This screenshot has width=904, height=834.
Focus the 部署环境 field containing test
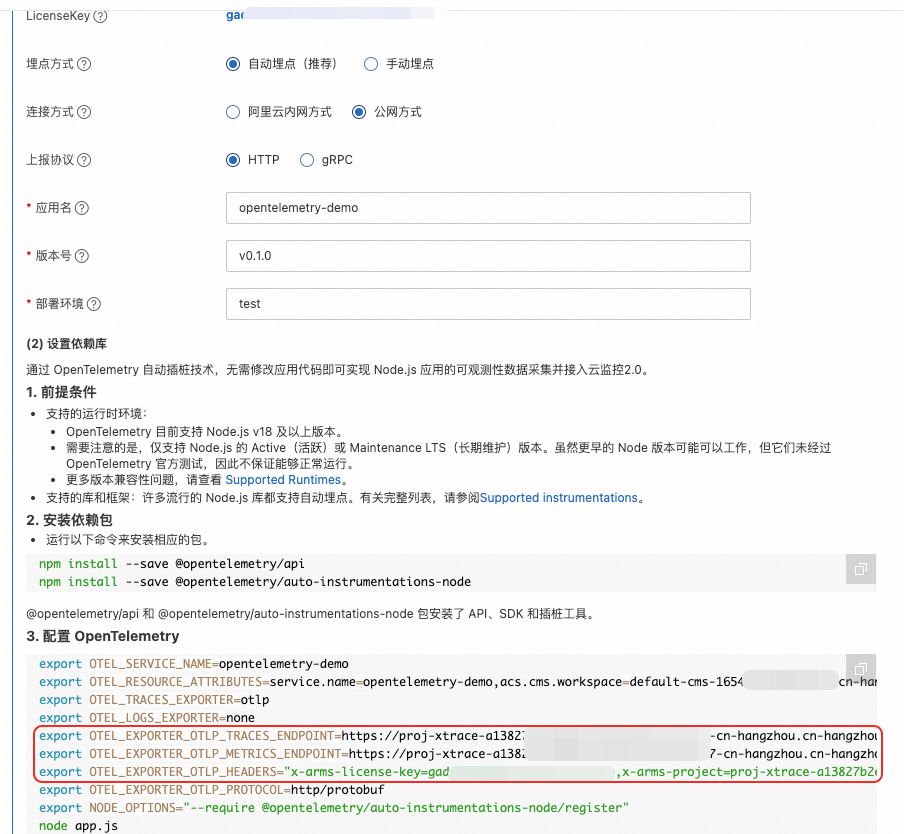click(488, 304)
